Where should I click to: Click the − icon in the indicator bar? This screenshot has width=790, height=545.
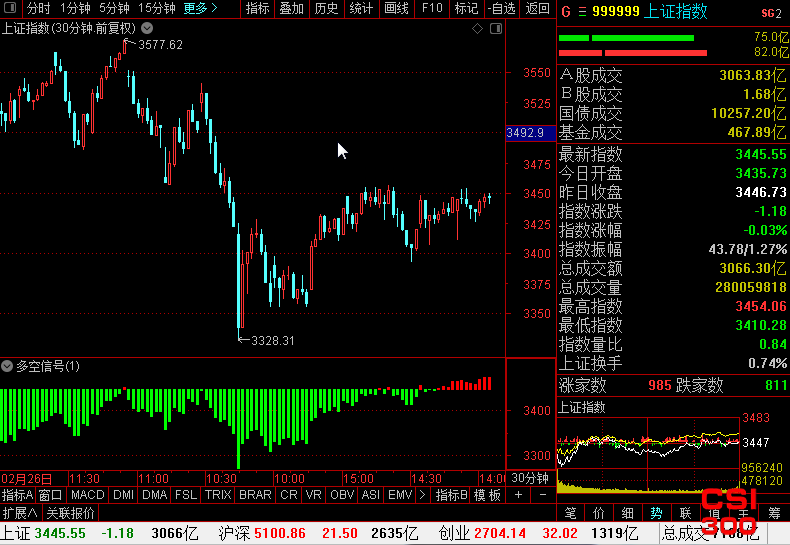543,495
